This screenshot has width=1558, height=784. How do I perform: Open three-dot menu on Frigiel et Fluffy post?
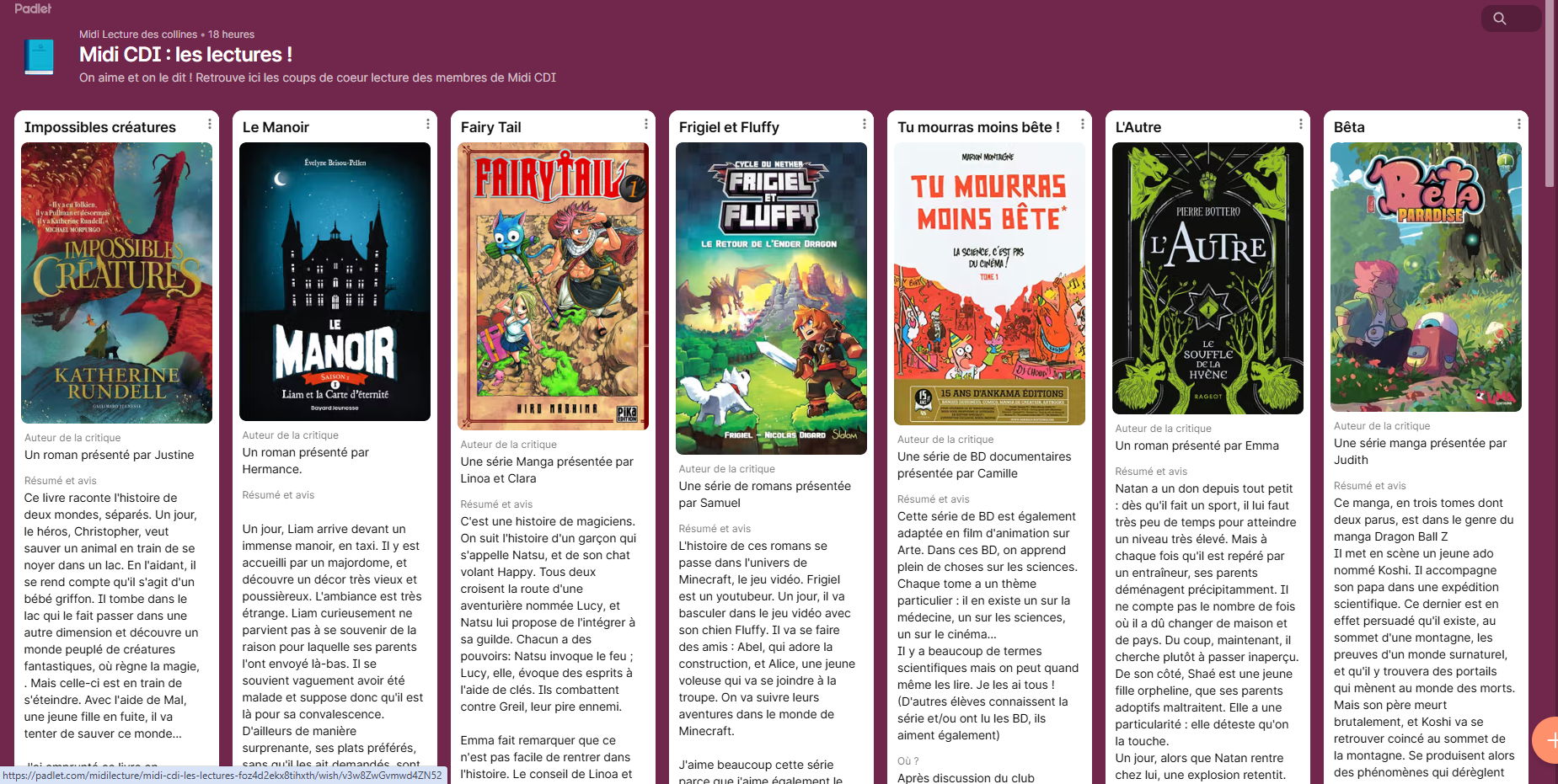pyautogui.click(x=865, y=125)
